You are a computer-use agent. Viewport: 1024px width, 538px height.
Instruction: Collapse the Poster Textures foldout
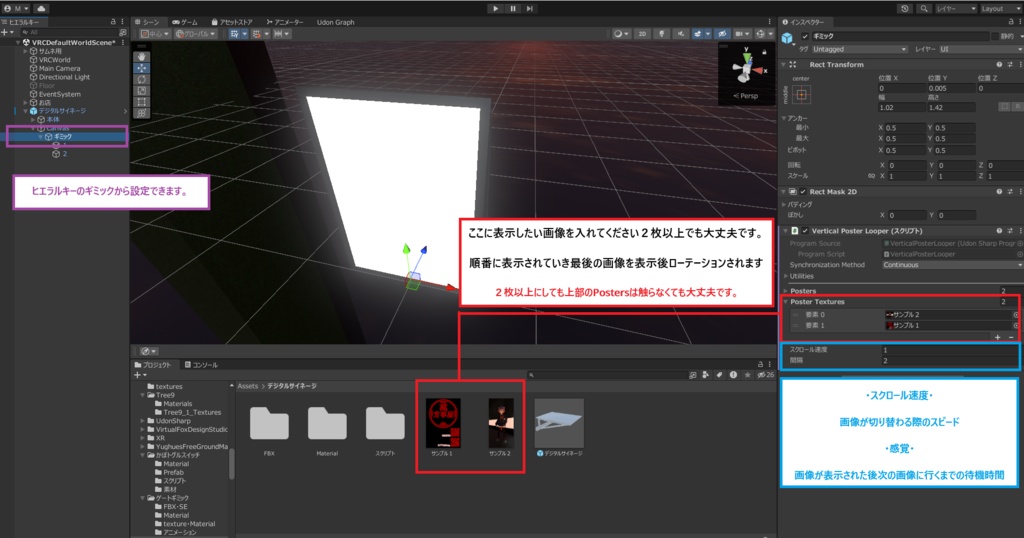click(786, 302)
